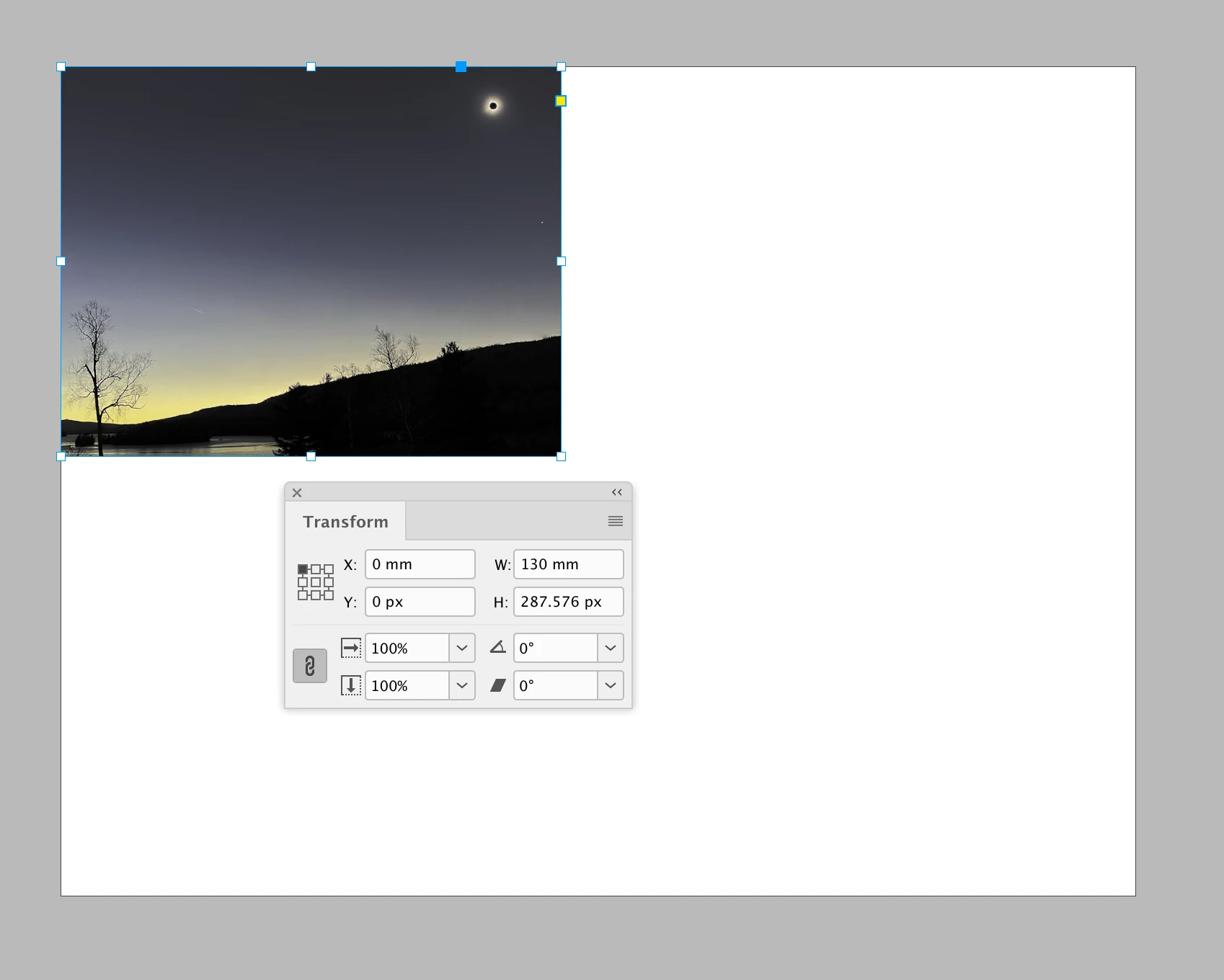Click the H height field
The width and height of the screenshot is (1224, 980).
tap(569, 602)
